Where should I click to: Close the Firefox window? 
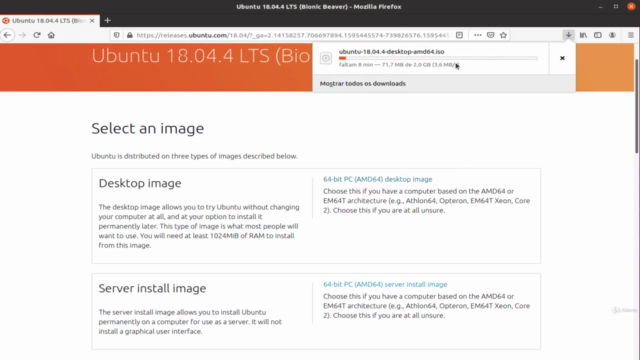[x=631, y=7]
